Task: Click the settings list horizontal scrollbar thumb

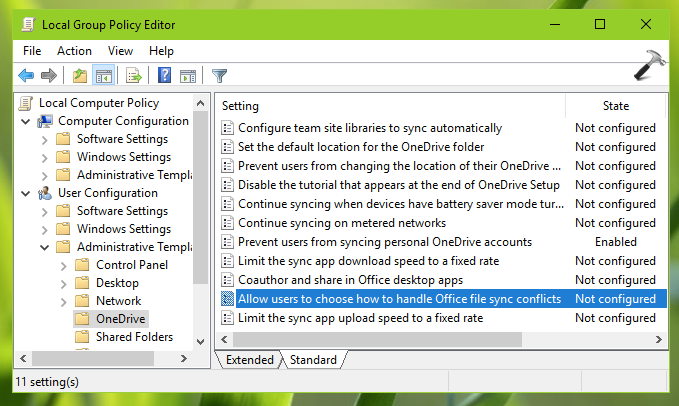Action: point(377,339)
